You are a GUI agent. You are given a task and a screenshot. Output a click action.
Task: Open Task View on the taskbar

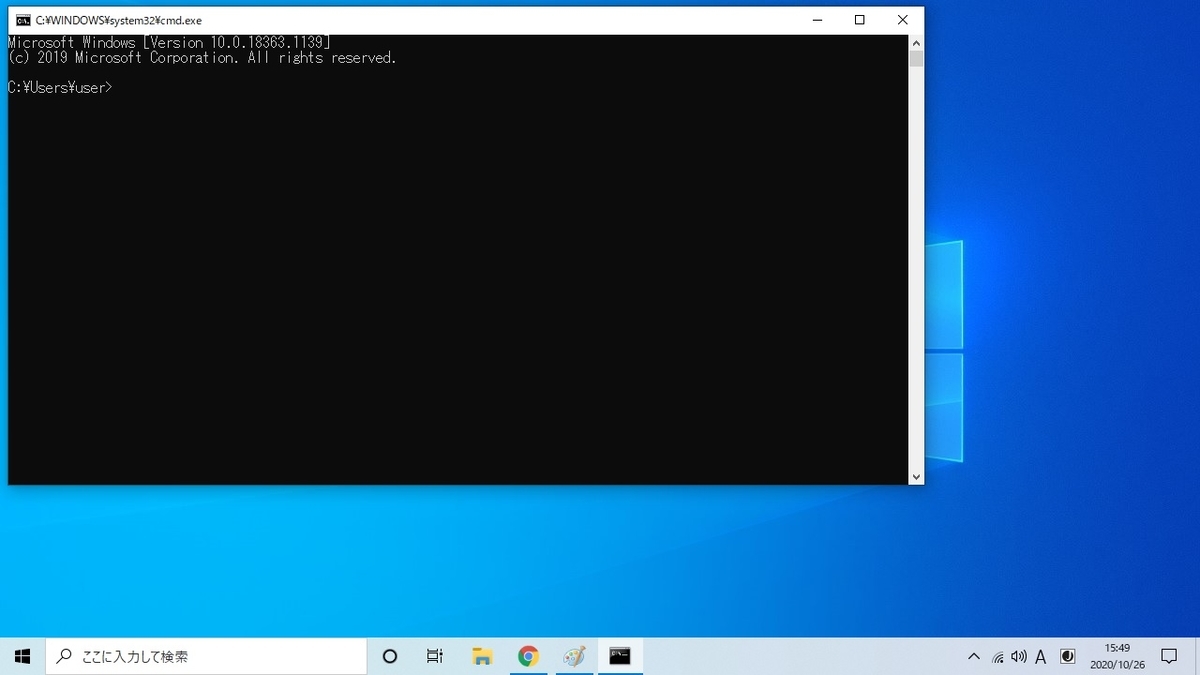coord(435,656)
